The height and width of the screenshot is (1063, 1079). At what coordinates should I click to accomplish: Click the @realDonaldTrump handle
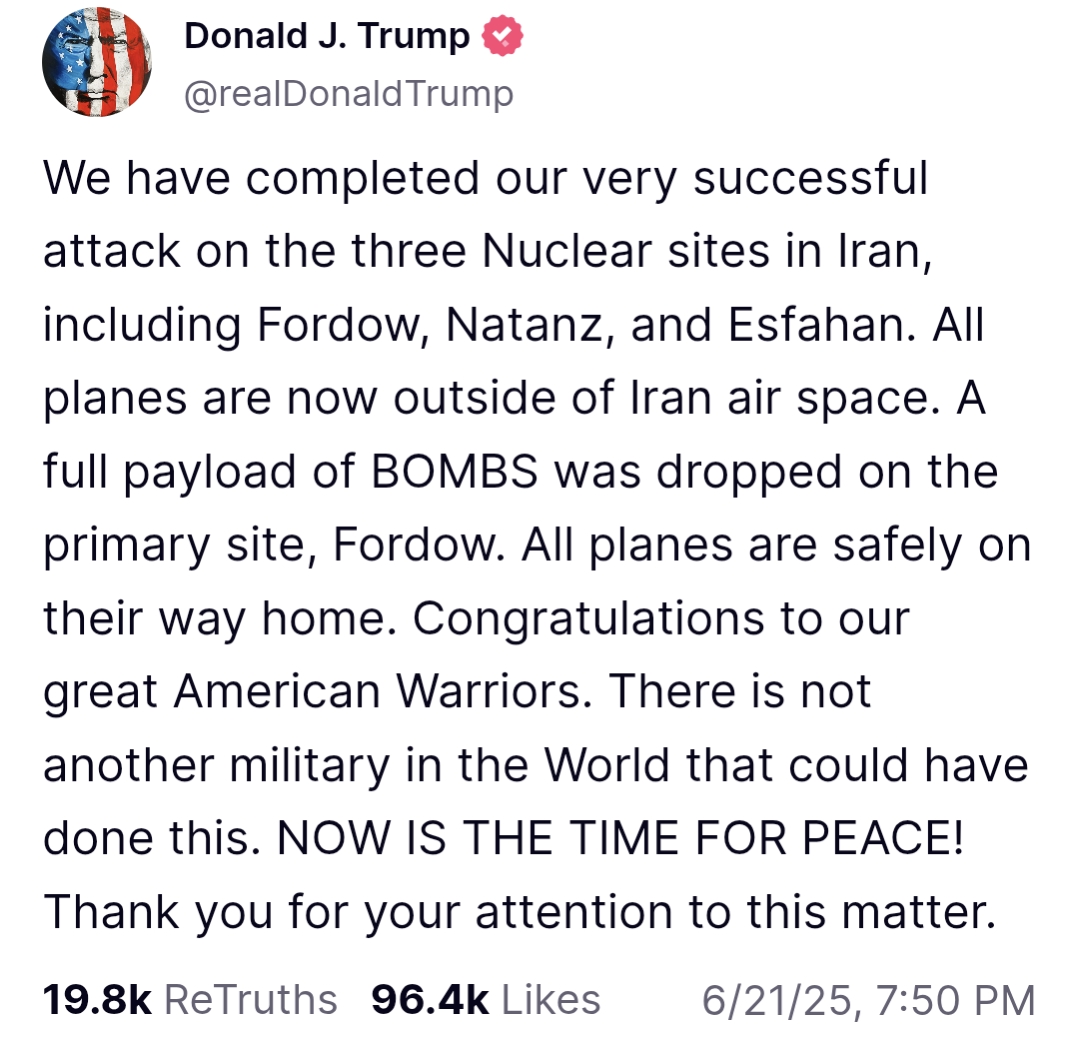pos(349,94)
